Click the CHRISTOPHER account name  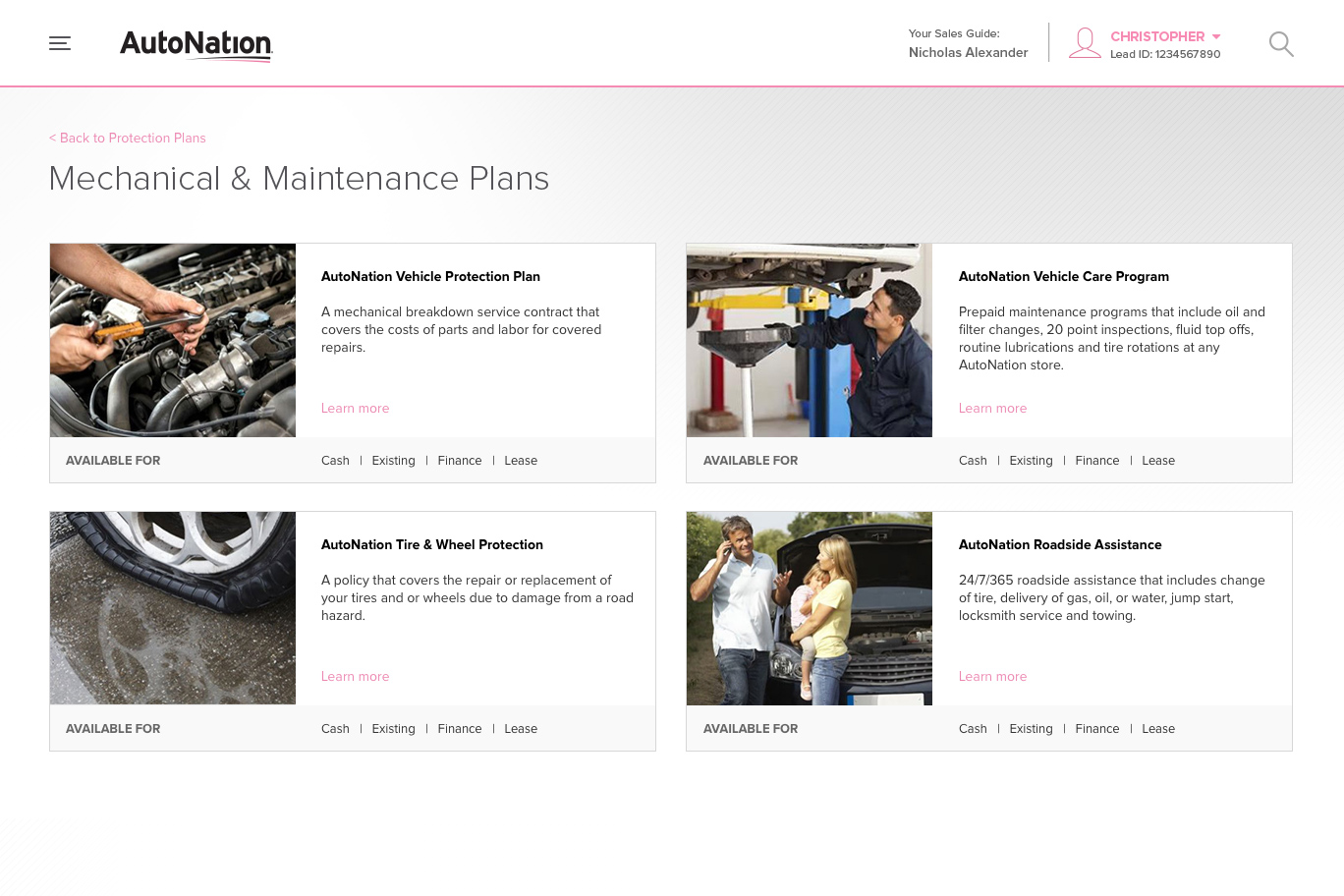click(1157, 36)
